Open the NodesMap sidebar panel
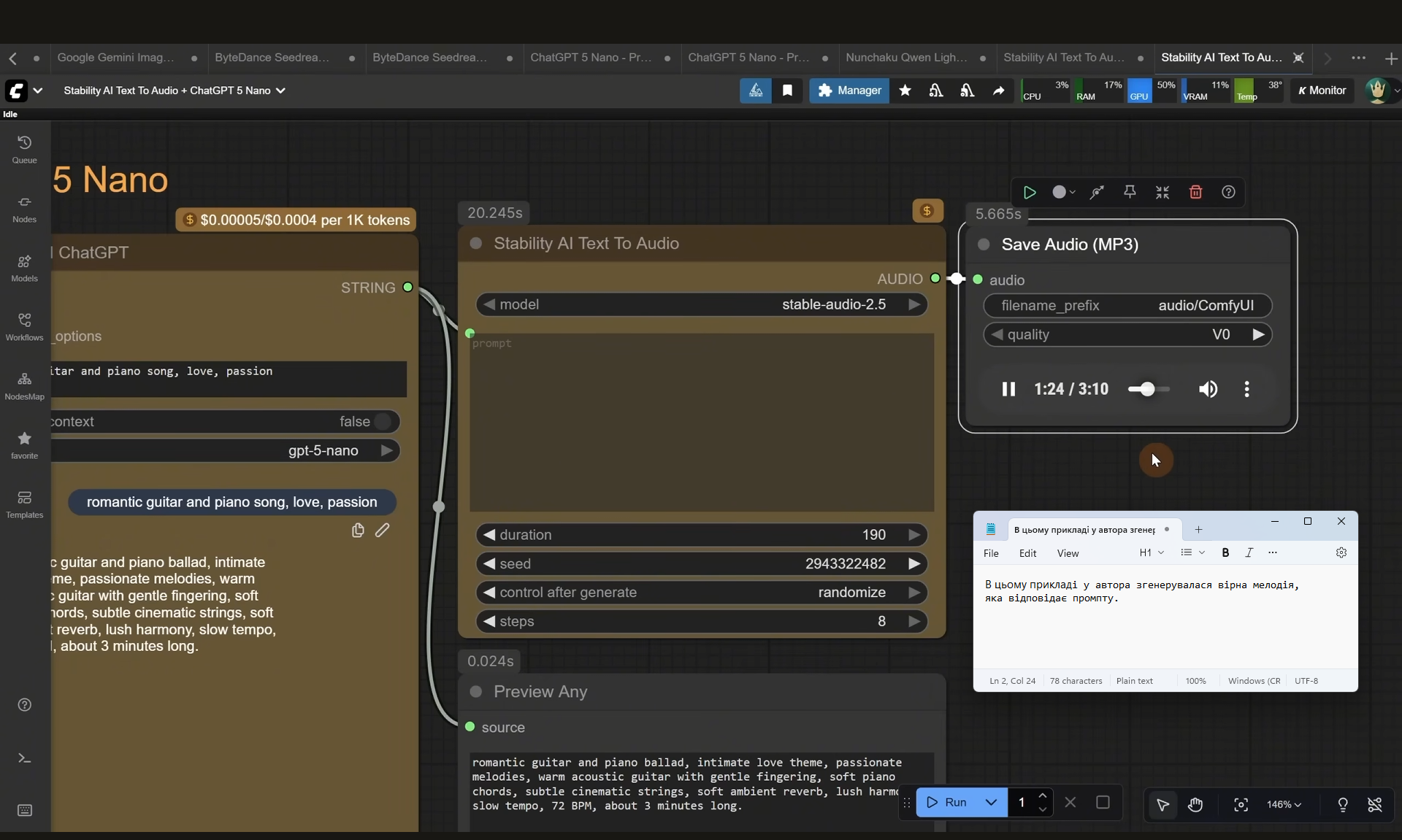The image size is (1402, 840). click(x=24, y=385)
